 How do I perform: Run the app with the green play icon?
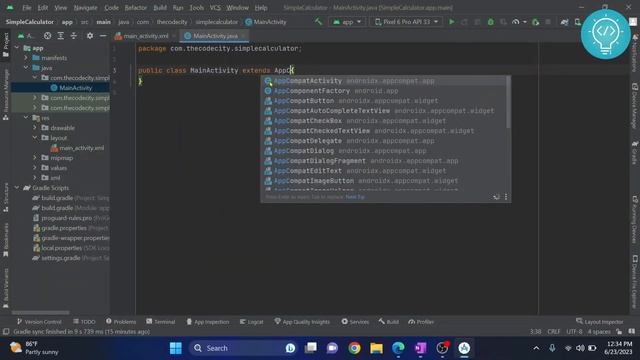point(451,22)
